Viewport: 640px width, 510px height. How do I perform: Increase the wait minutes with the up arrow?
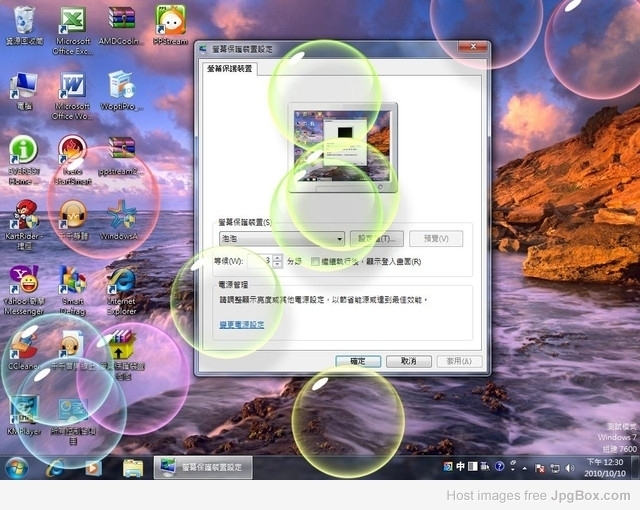(x=278, y=258)
